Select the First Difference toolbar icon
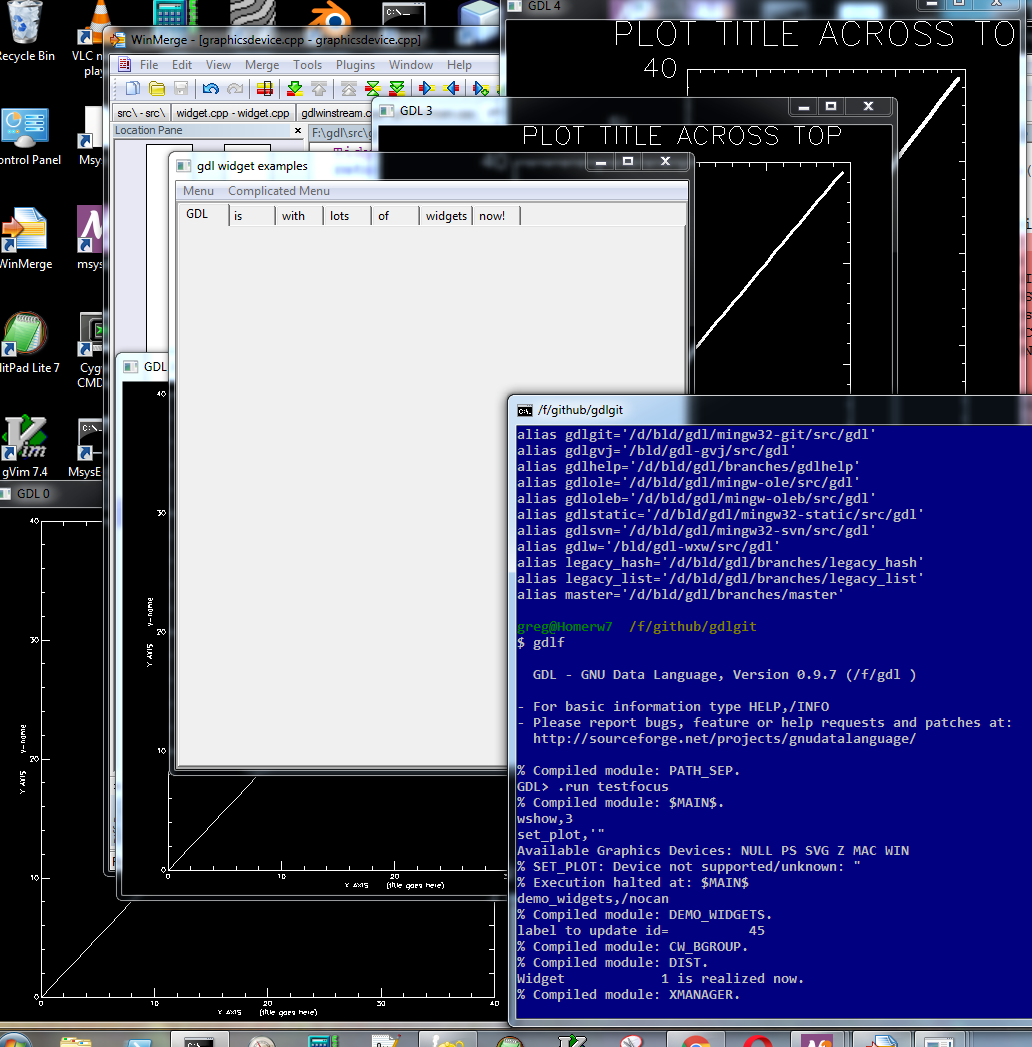Viewport: 1032px width, 1047px height. [350, 88]
